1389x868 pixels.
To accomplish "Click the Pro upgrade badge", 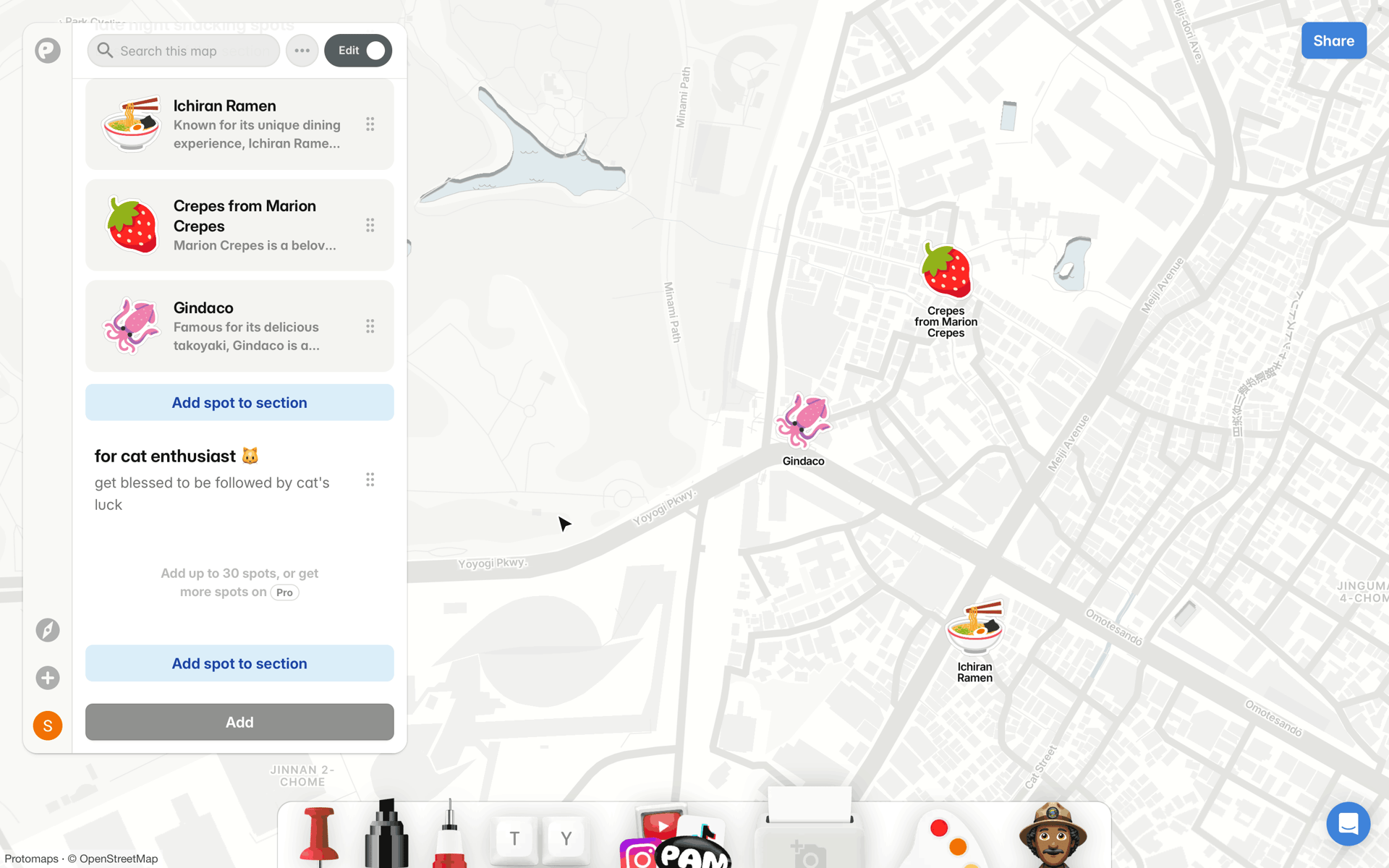I will click(x=285, y=592).
